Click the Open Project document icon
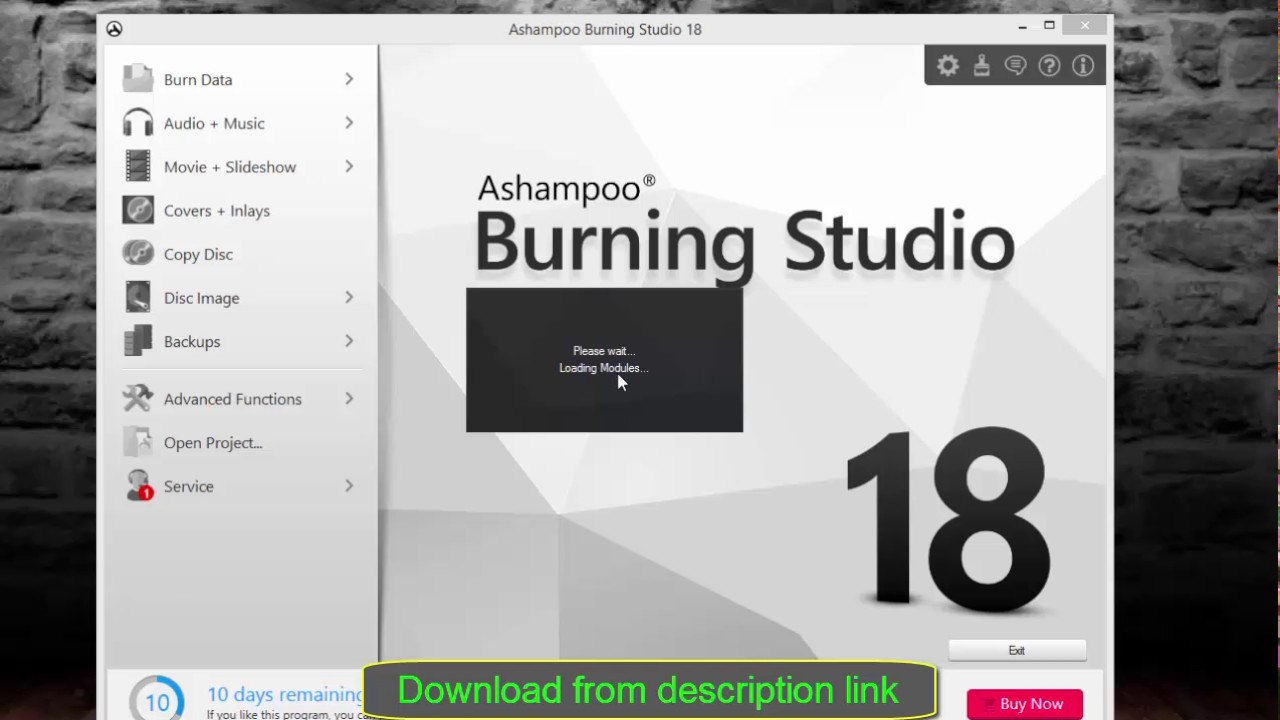Image resolution: width=1280 pixels, height=720 pixels. tap(138, 442)
